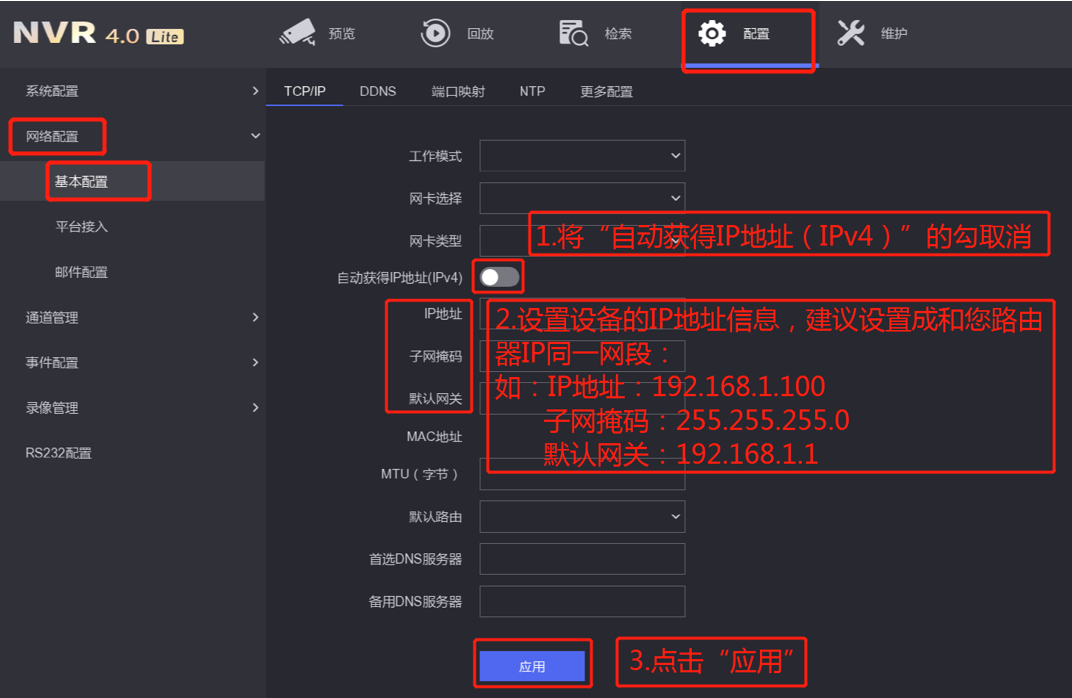
Task: Switch to the NTP tab
Action: (x=532, y=90)
